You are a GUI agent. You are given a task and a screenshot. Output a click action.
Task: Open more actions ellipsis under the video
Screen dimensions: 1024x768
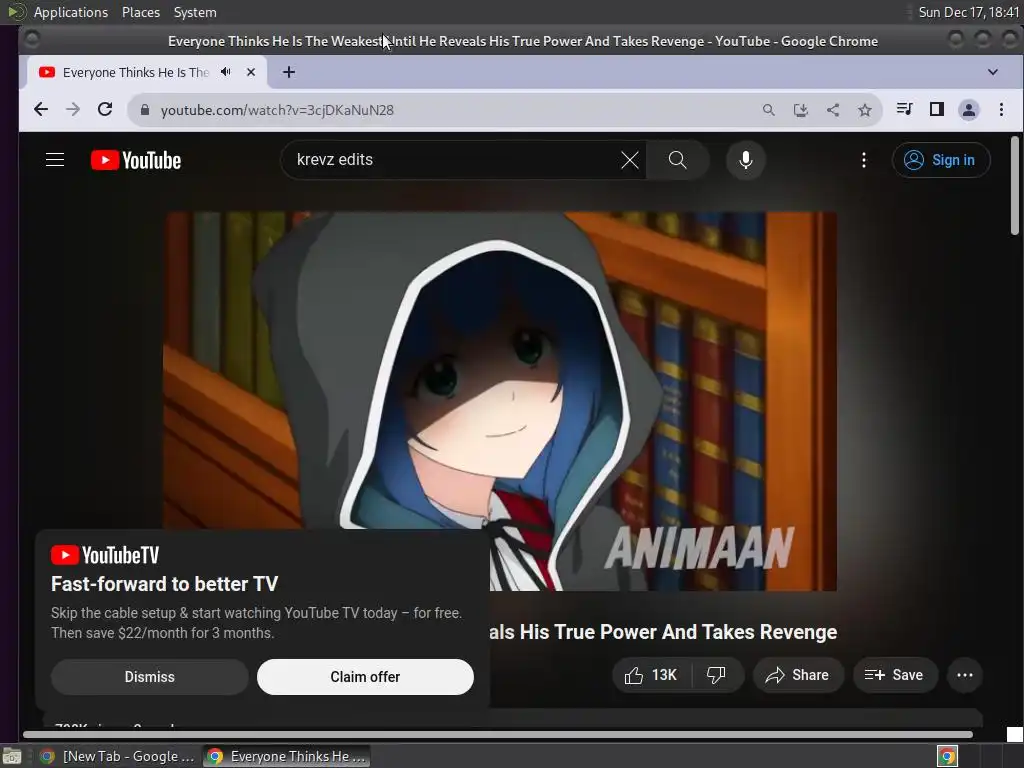click(965, 675)
